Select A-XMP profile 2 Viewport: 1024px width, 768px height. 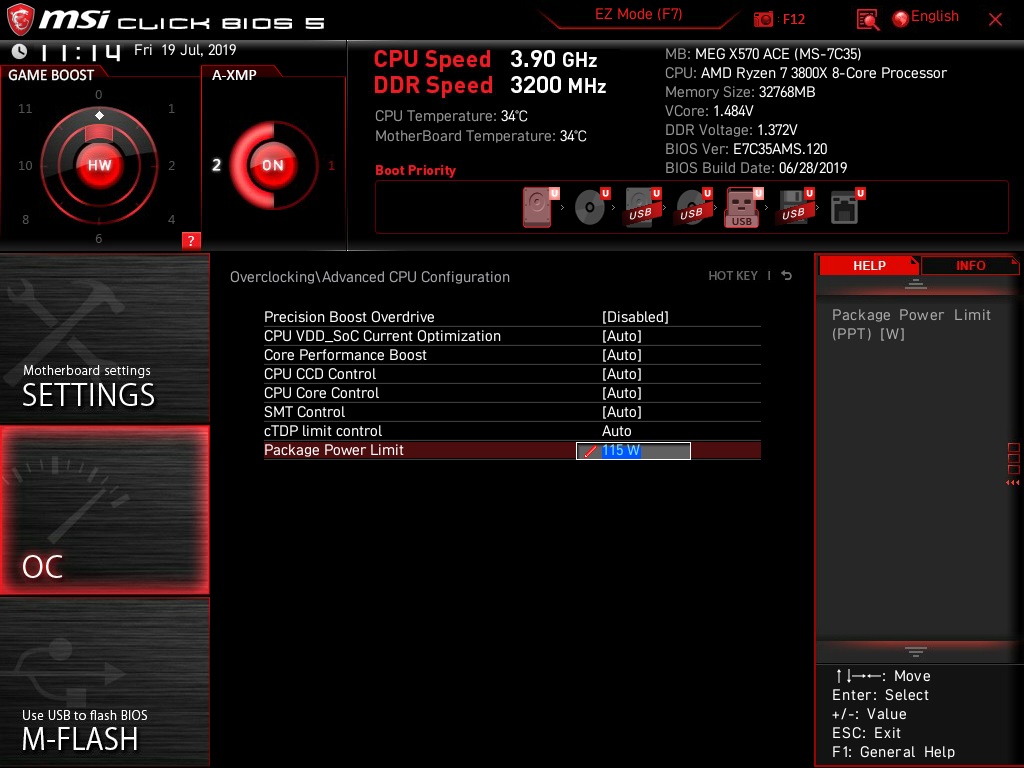point(216,165)
